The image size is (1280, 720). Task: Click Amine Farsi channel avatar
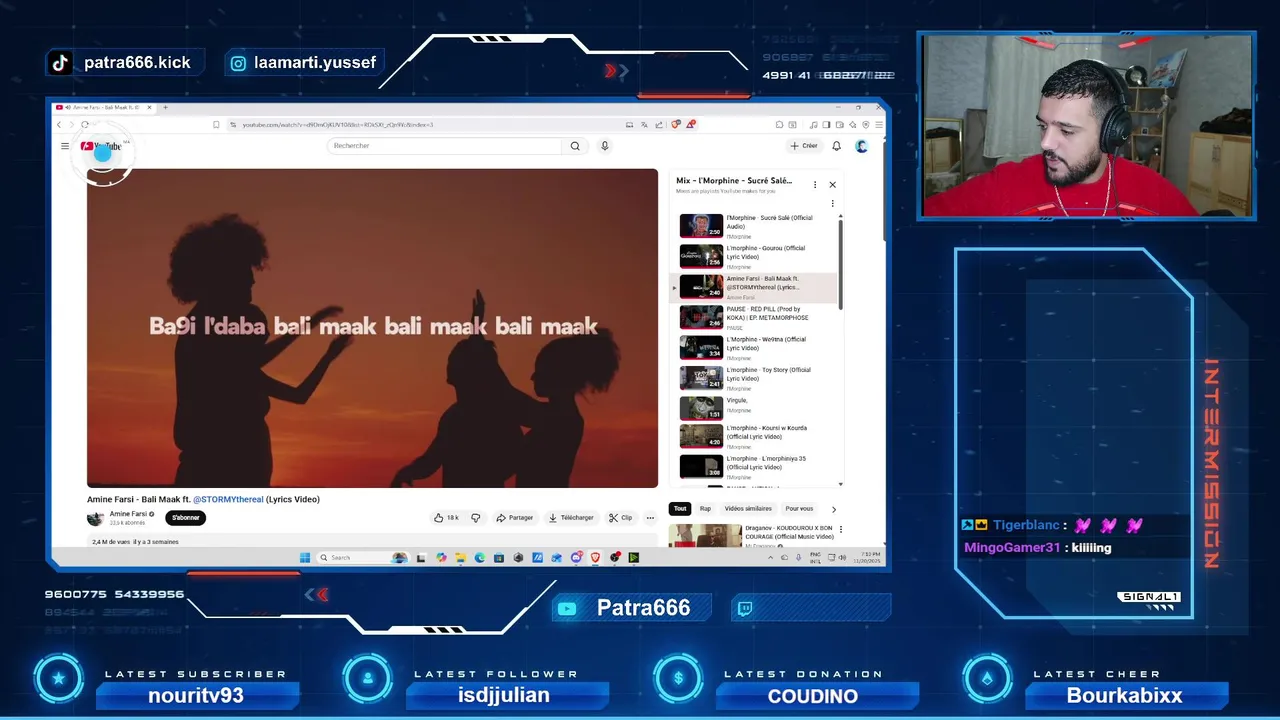(95, 518)
